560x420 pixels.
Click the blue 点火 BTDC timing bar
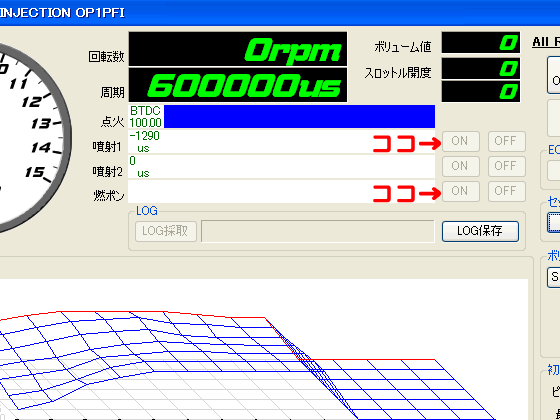click(x=299, y=116)
